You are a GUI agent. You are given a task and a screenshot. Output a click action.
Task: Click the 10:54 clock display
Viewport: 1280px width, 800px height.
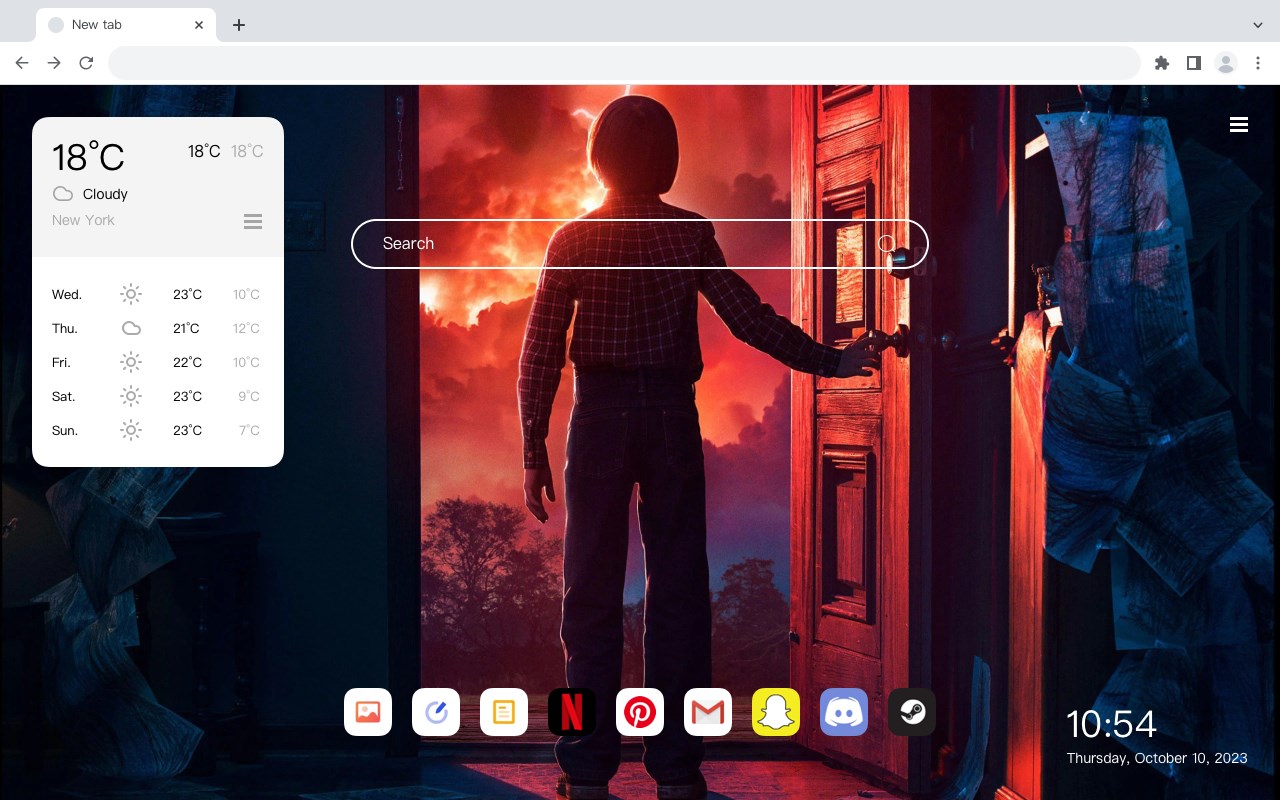[1111, 724]
